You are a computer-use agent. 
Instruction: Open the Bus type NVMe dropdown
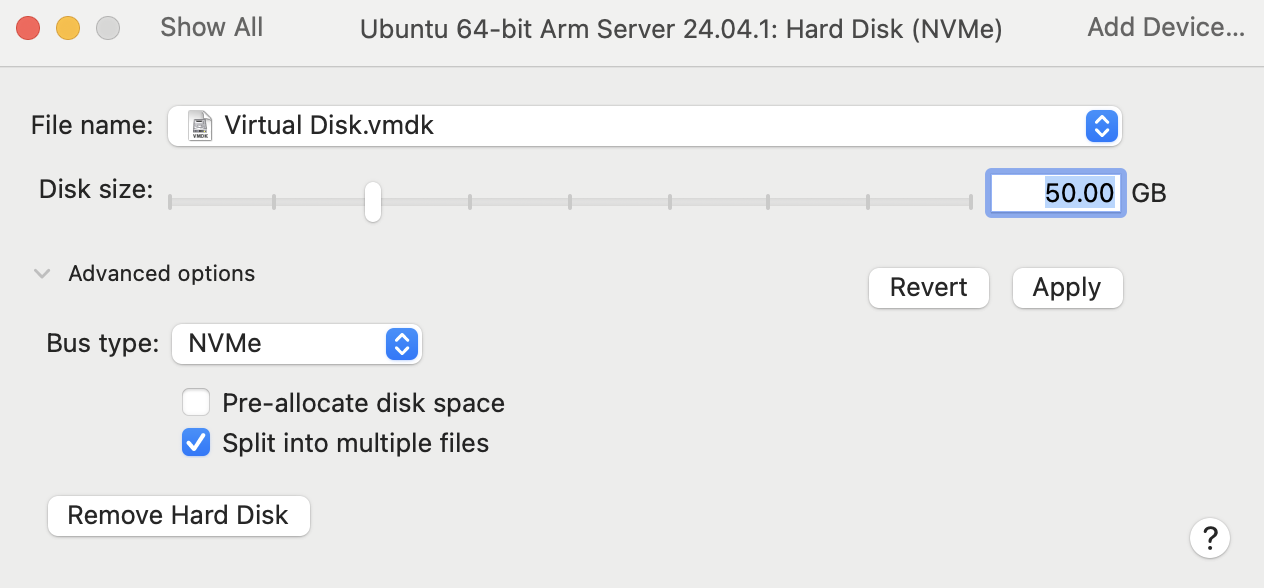[400, 344]
